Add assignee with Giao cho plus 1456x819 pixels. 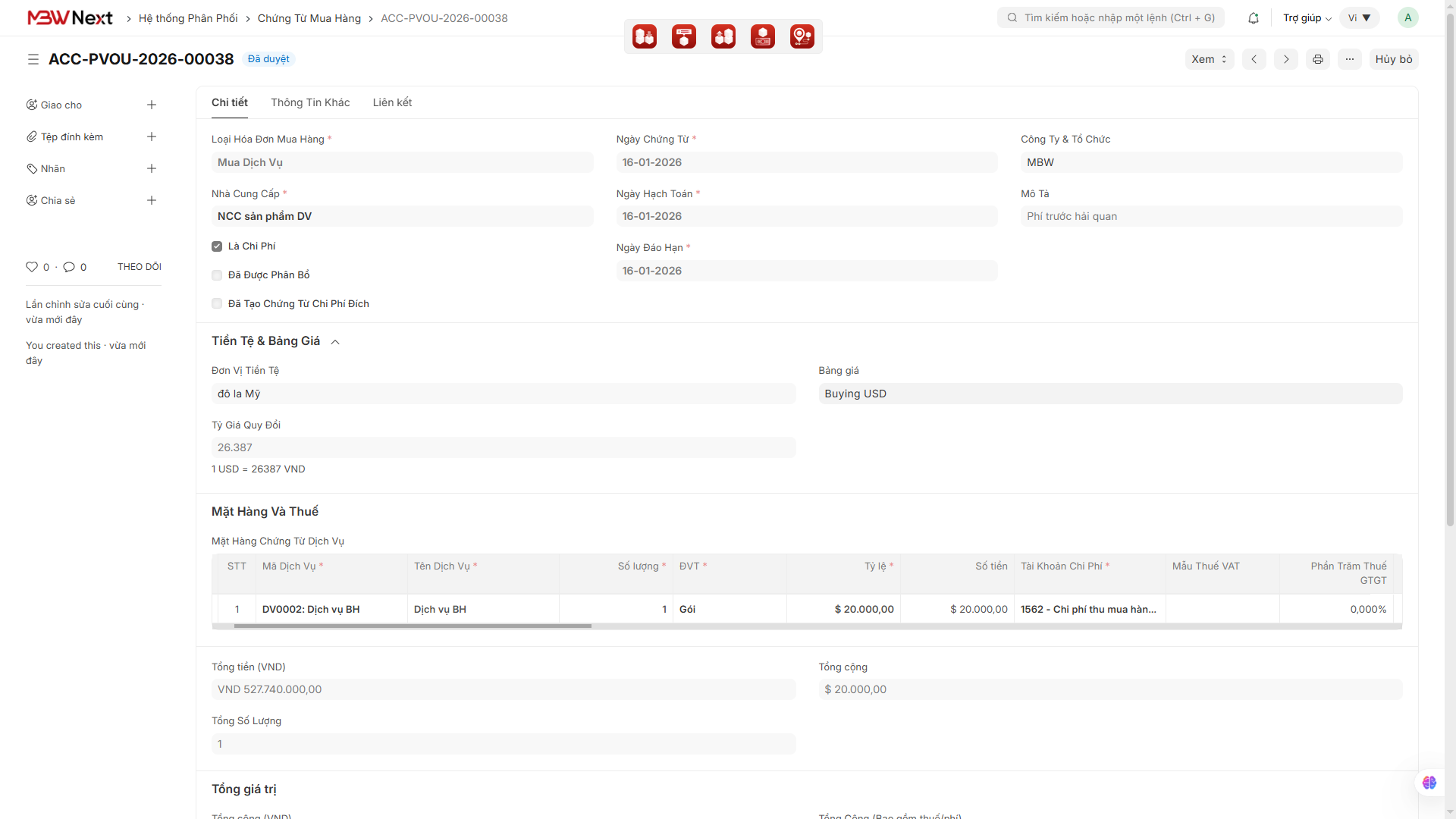(152, 105)
